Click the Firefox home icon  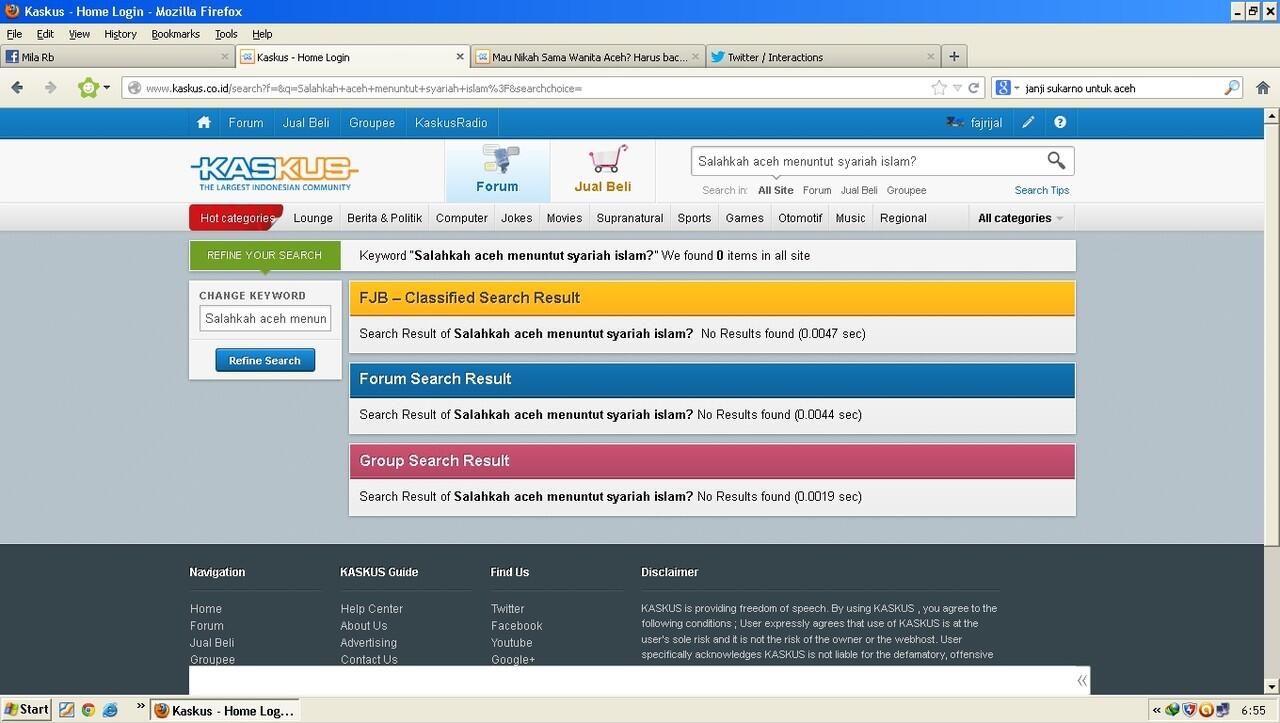coord(1263,88)
